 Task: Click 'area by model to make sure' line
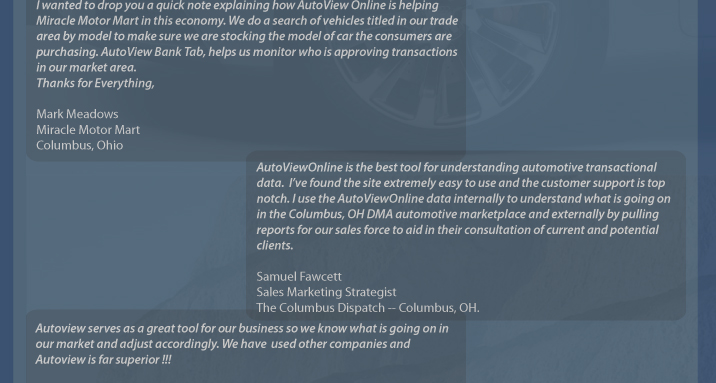click(x=244, y=37)
